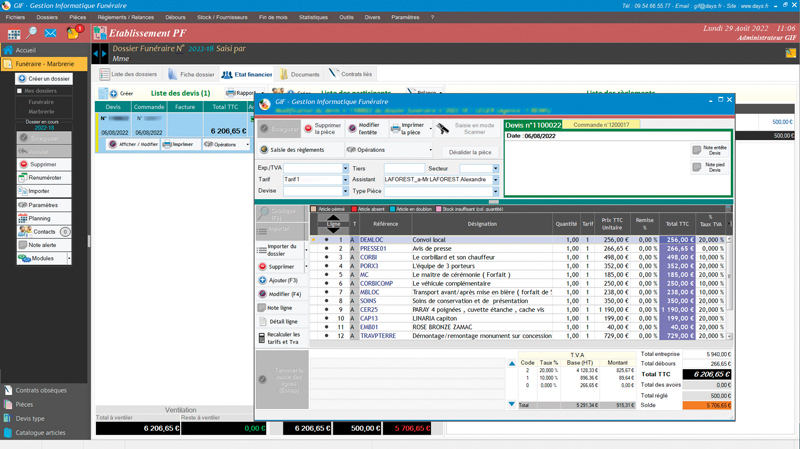
Task: Open Paramètres in the left sidebar
Action: coord(44,205)
